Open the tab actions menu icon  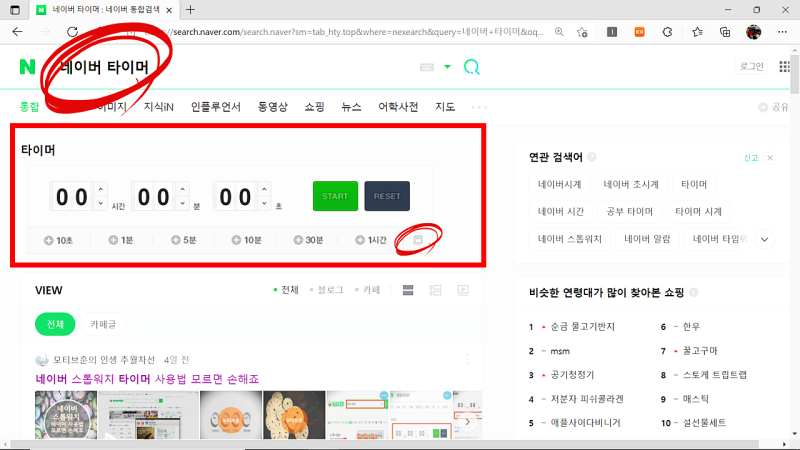pos(15,10)
